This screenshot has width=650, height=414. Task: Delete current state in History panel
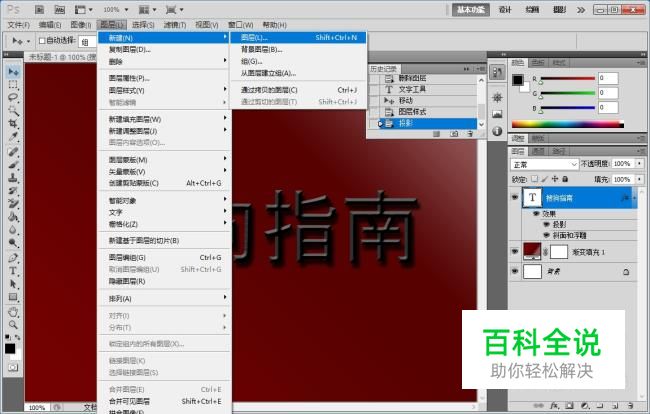(x=470, y=134)
